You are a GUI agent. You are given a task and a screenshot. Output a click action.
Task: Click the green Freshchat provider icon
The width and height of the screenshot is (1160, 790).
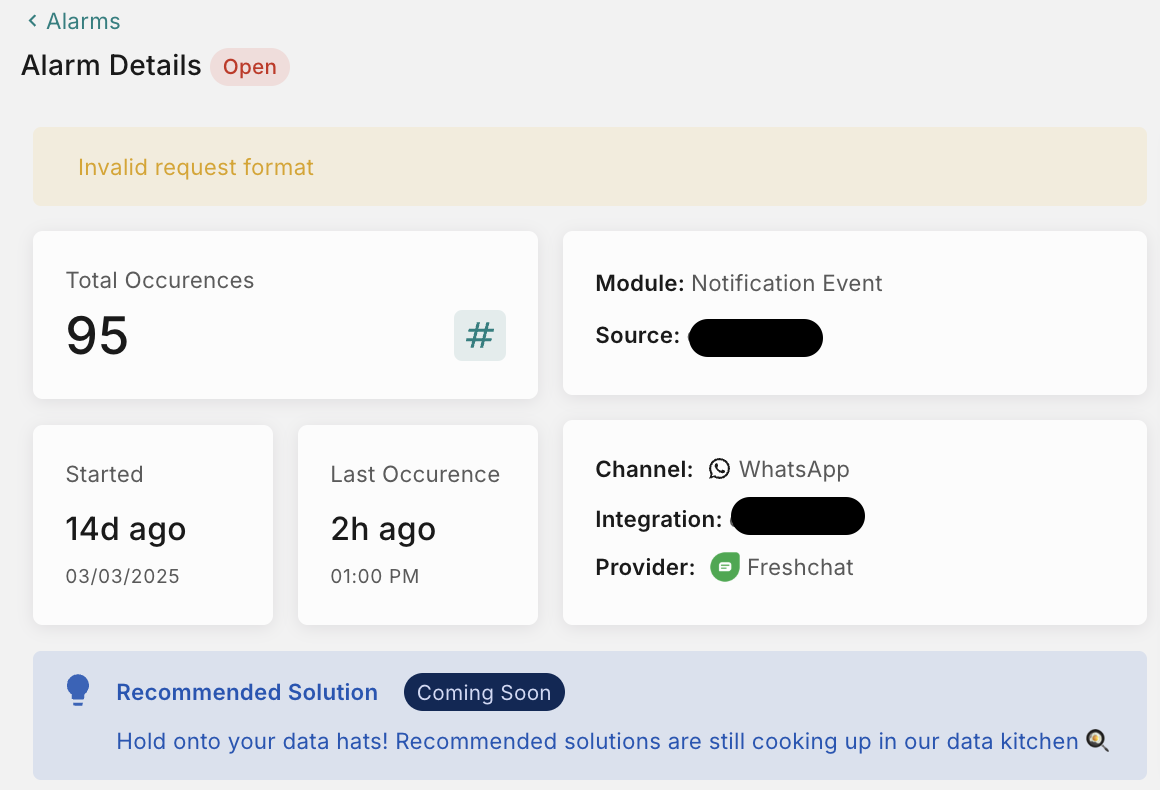[725, 567]
